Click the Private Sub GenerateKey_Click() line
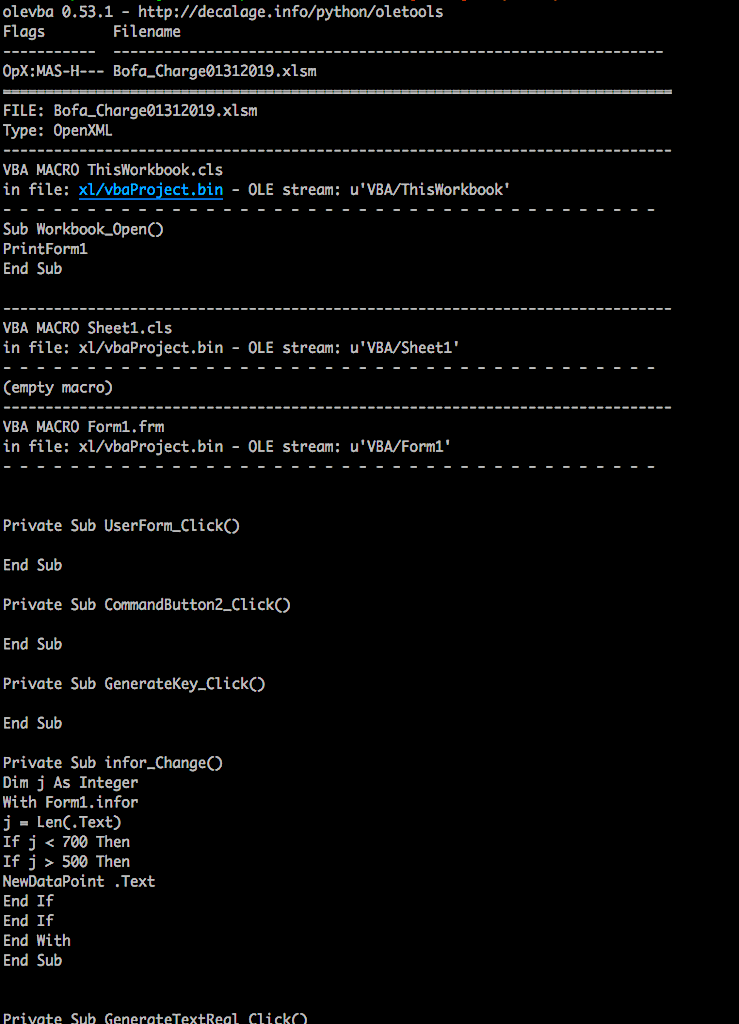The image size is (739, 1024). (x=134, y=684)
